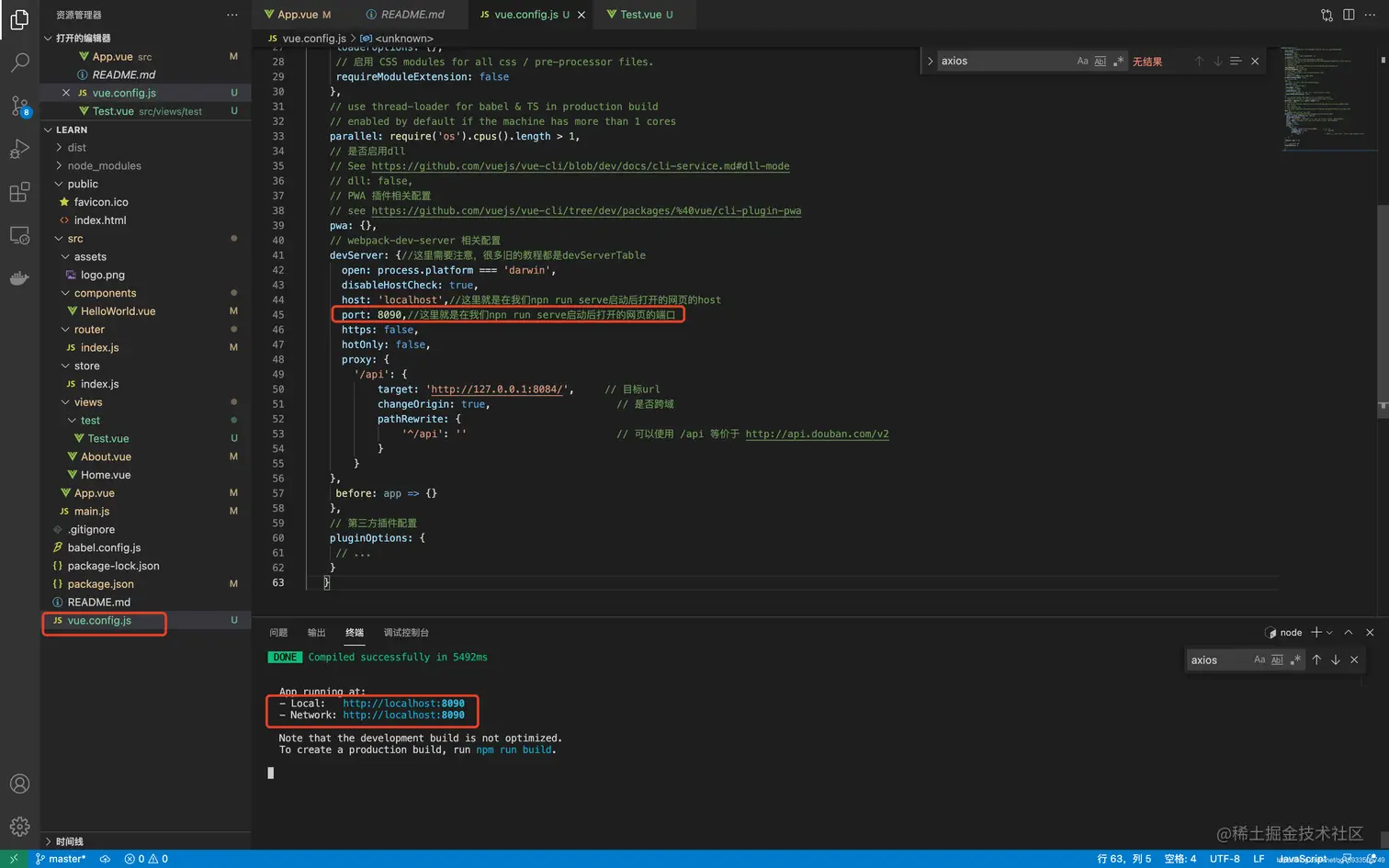Close the terminal panel
This screenshot has width=1389, height=868.
click(x=1370, y=632)
